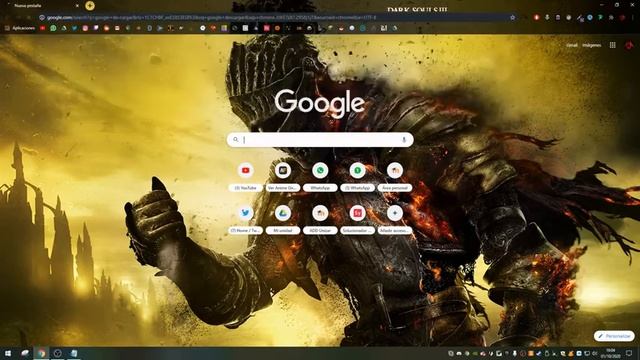This screenshot has height=360, width=640.
Task: Click the Añadir acceso directo plus button
Action: click(x=395, y=213)
